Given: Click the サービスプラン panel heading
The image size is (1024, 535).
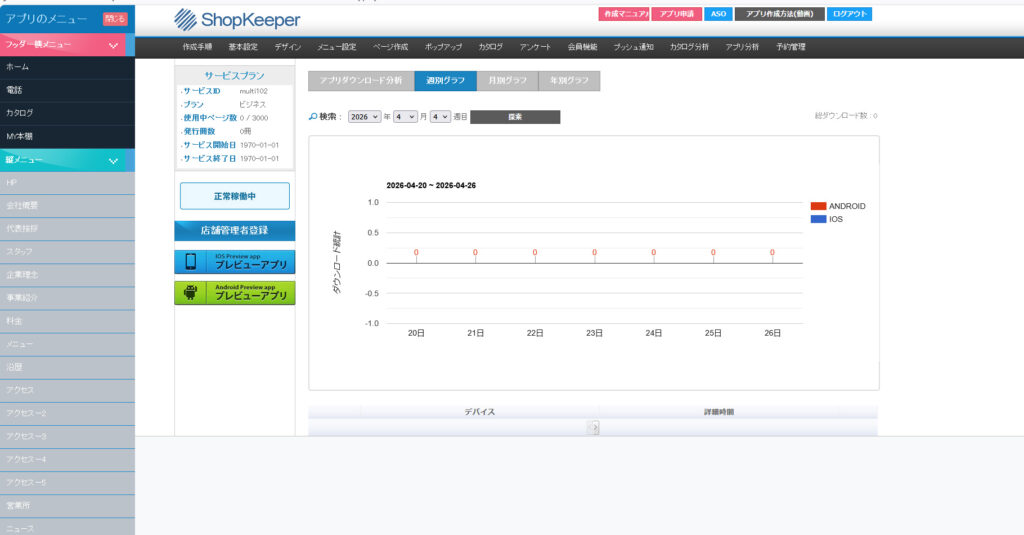Looking at the screenshot, I should coord(234,76).
